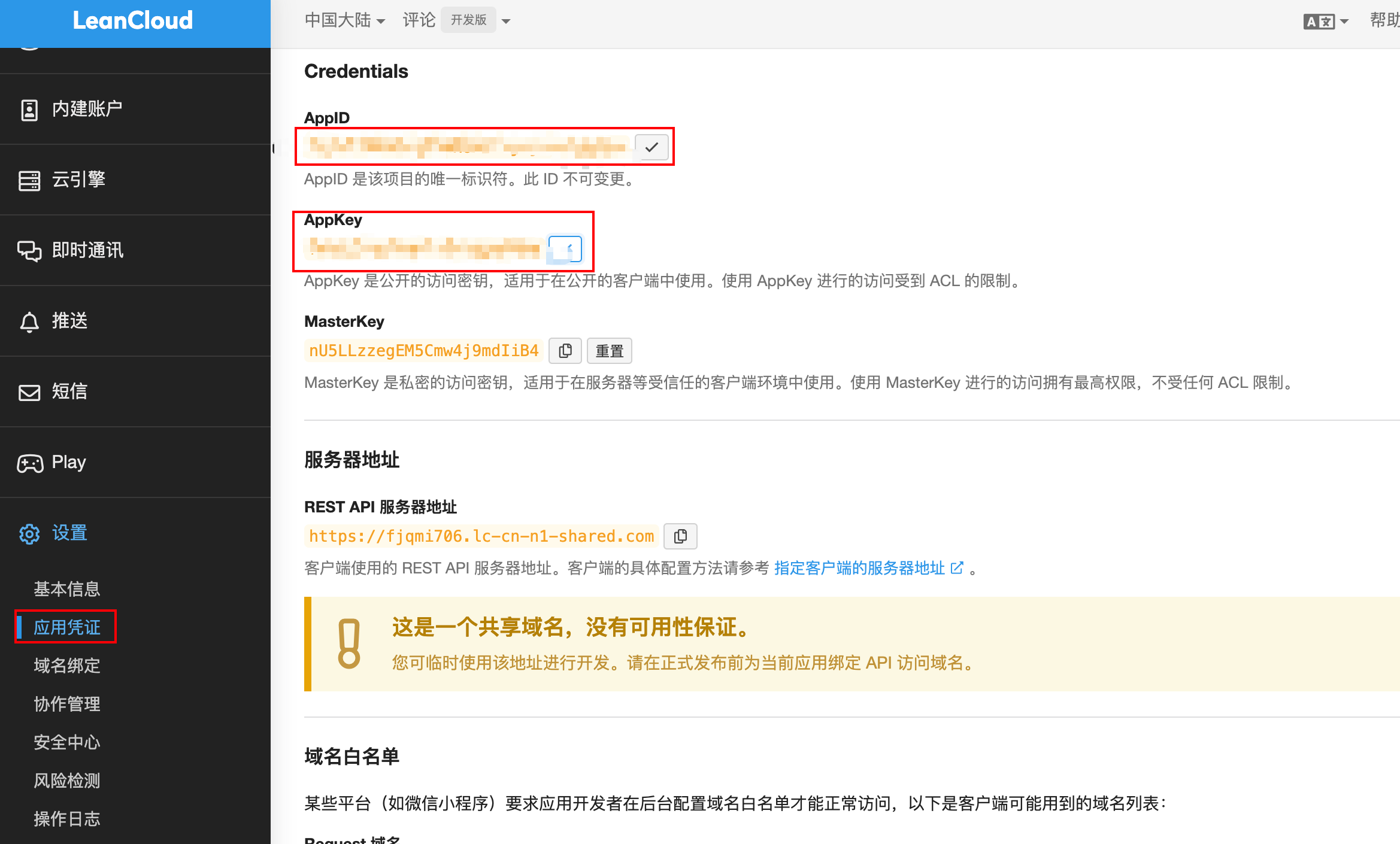
Task: Reset the MasterKey with 重置
Action: click(x=610, y=351)
